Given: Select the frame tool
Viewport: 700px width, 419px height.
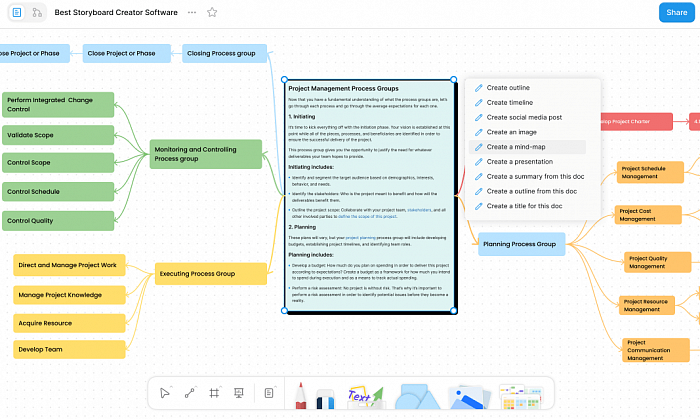Looking at the screenshot, I should pos(214,393).
